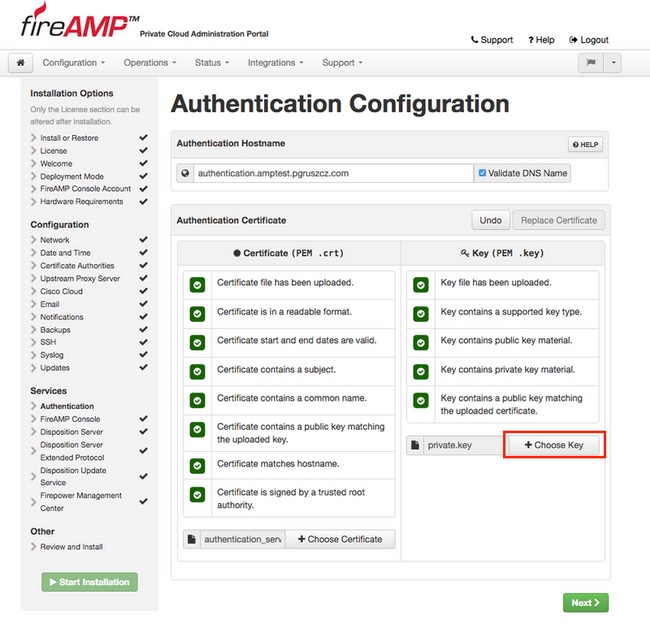
Task: Open Syslog in sidebar
Action: (51, 355)
